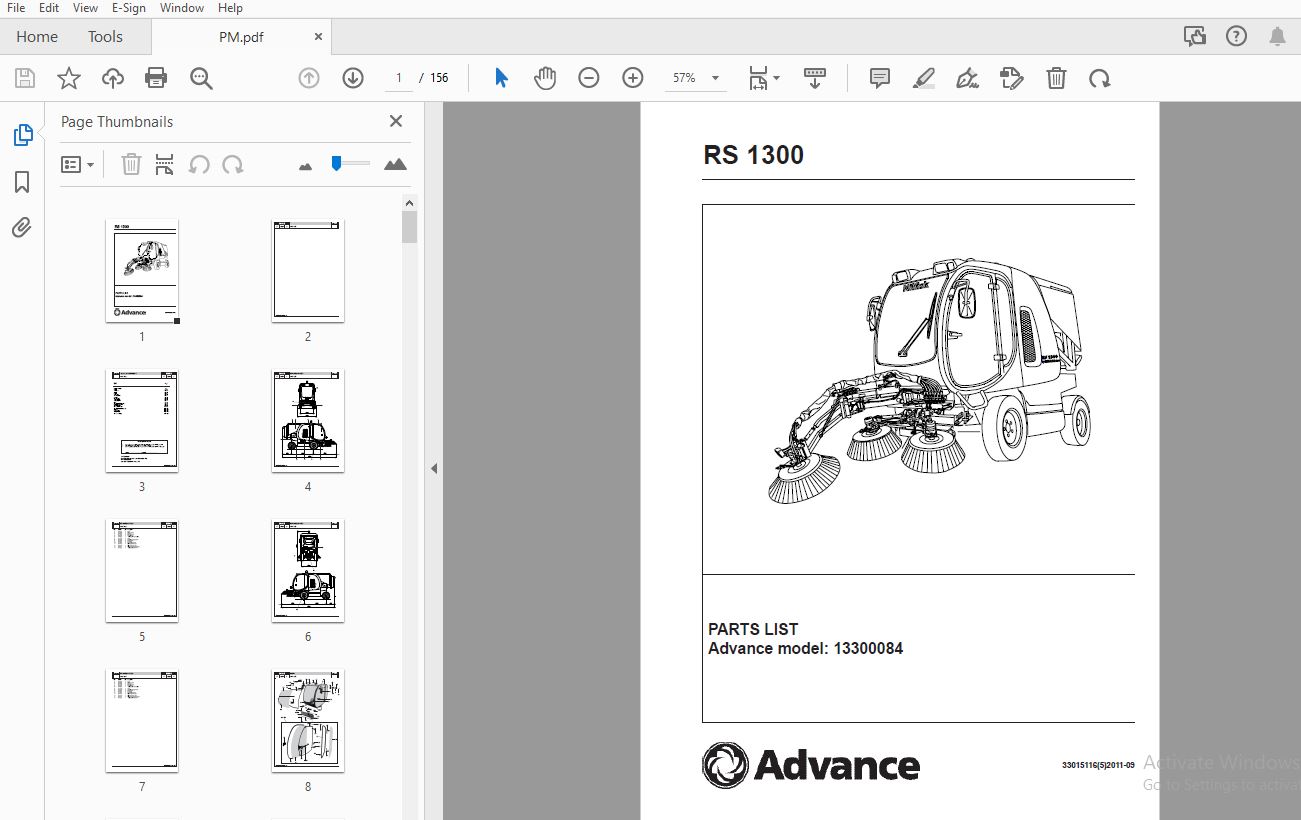Select page 3 thumbnail
This screenshot has height=820, width=1301.
pyautogui.click(x=142, y=421)
